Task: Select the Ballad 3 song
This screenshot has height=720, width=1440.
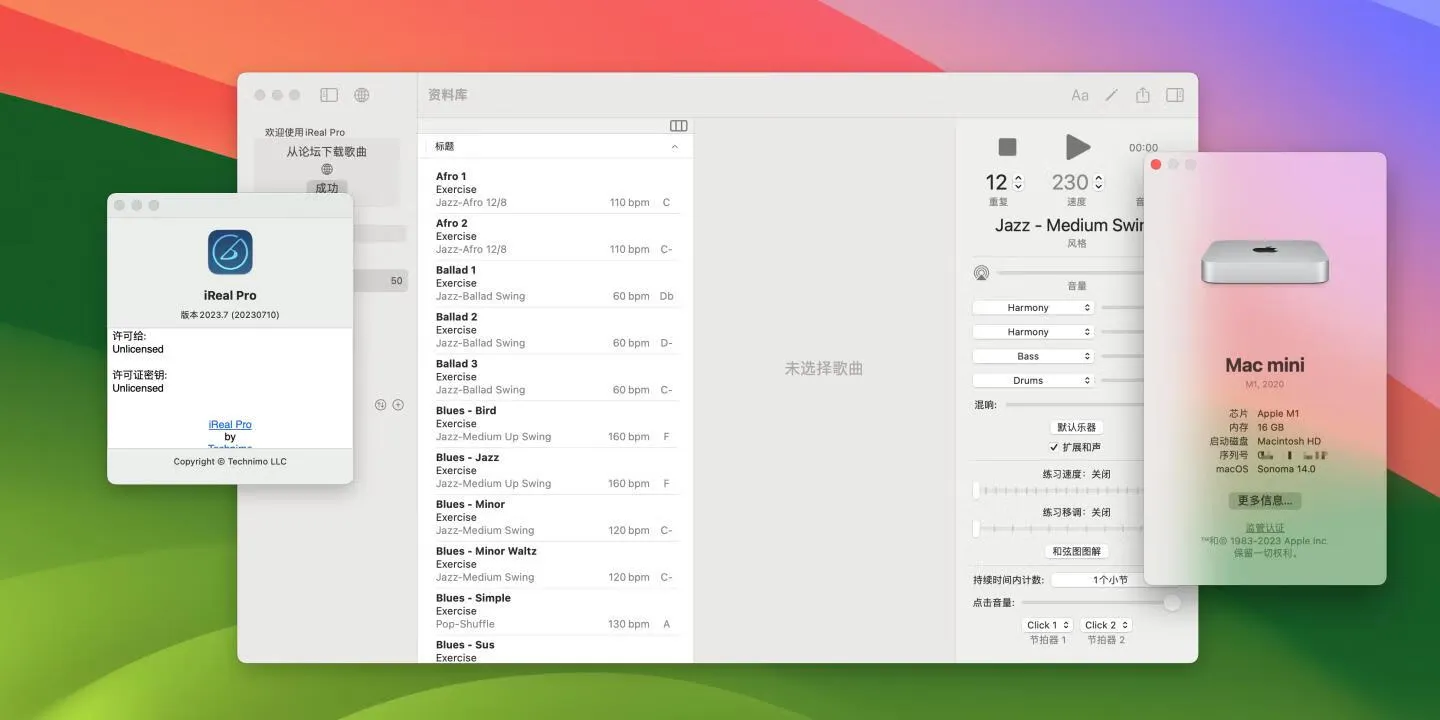Action: (554, 377)
